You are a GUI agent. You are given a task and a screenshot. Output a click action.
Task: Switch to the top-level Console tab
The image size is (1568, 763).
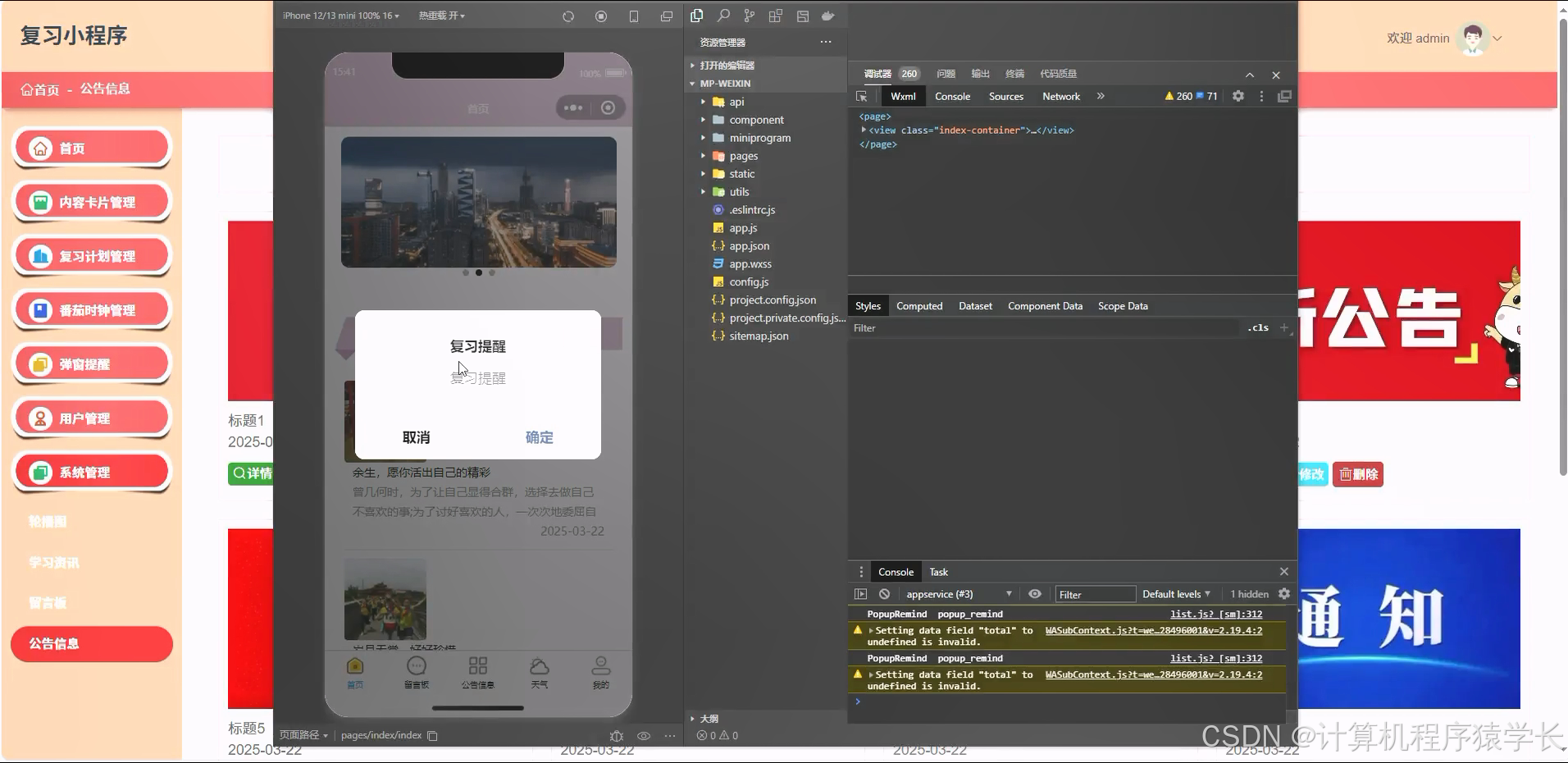[952, 96]
